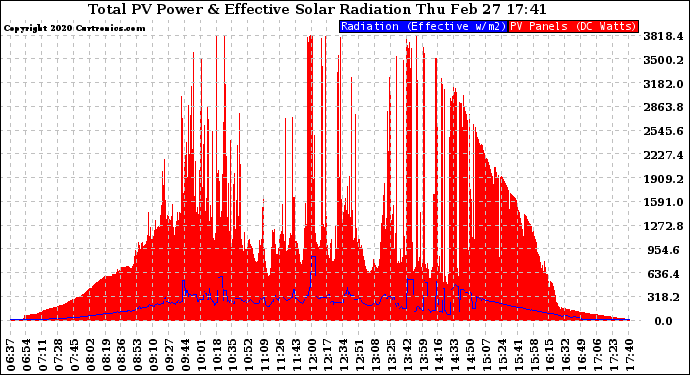The height and width of the screenshot is (375, 690).
Task: Click the 3500.2 y-axis value
Action: [x=663, y=60]
